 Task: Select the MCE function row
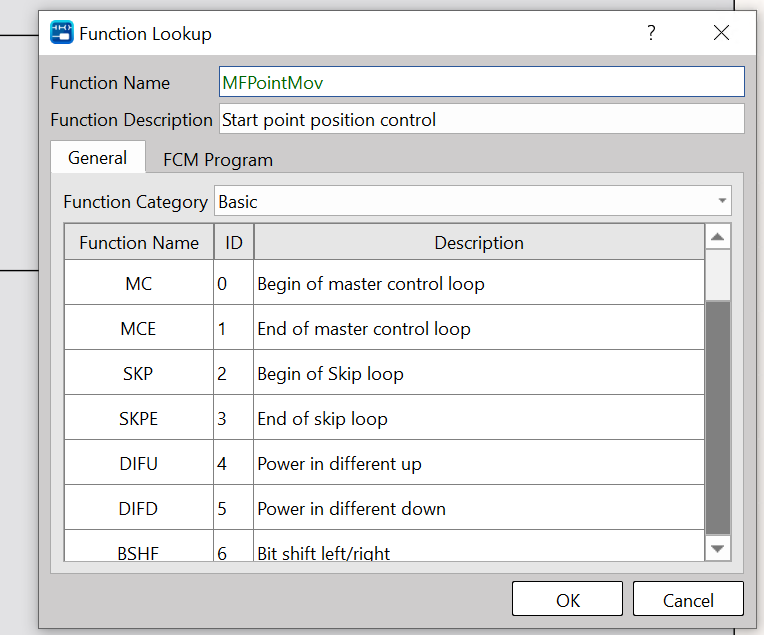(139, 328)
